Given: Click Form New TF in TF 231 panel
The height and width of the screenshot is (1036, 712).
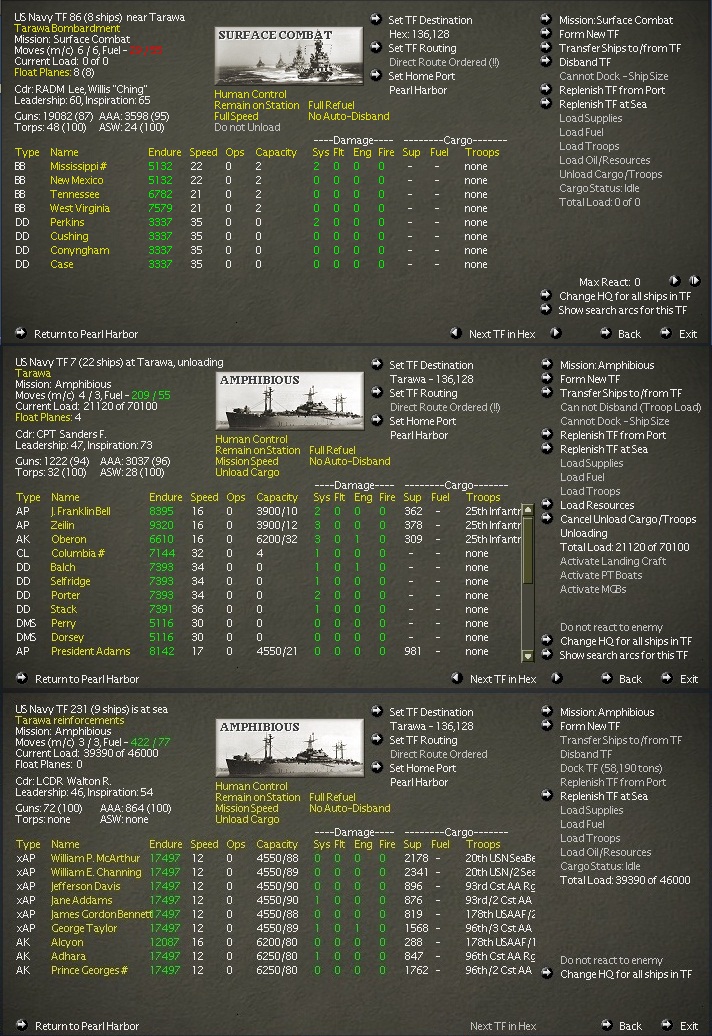Looking at the screenshot, I should coord(590,726).
